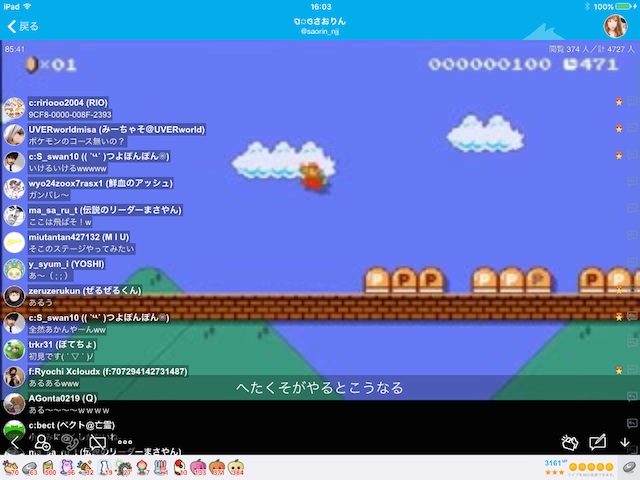Send the peach doll item labeled 7
The height and width of the screenshot is (480, 640).
142,467
